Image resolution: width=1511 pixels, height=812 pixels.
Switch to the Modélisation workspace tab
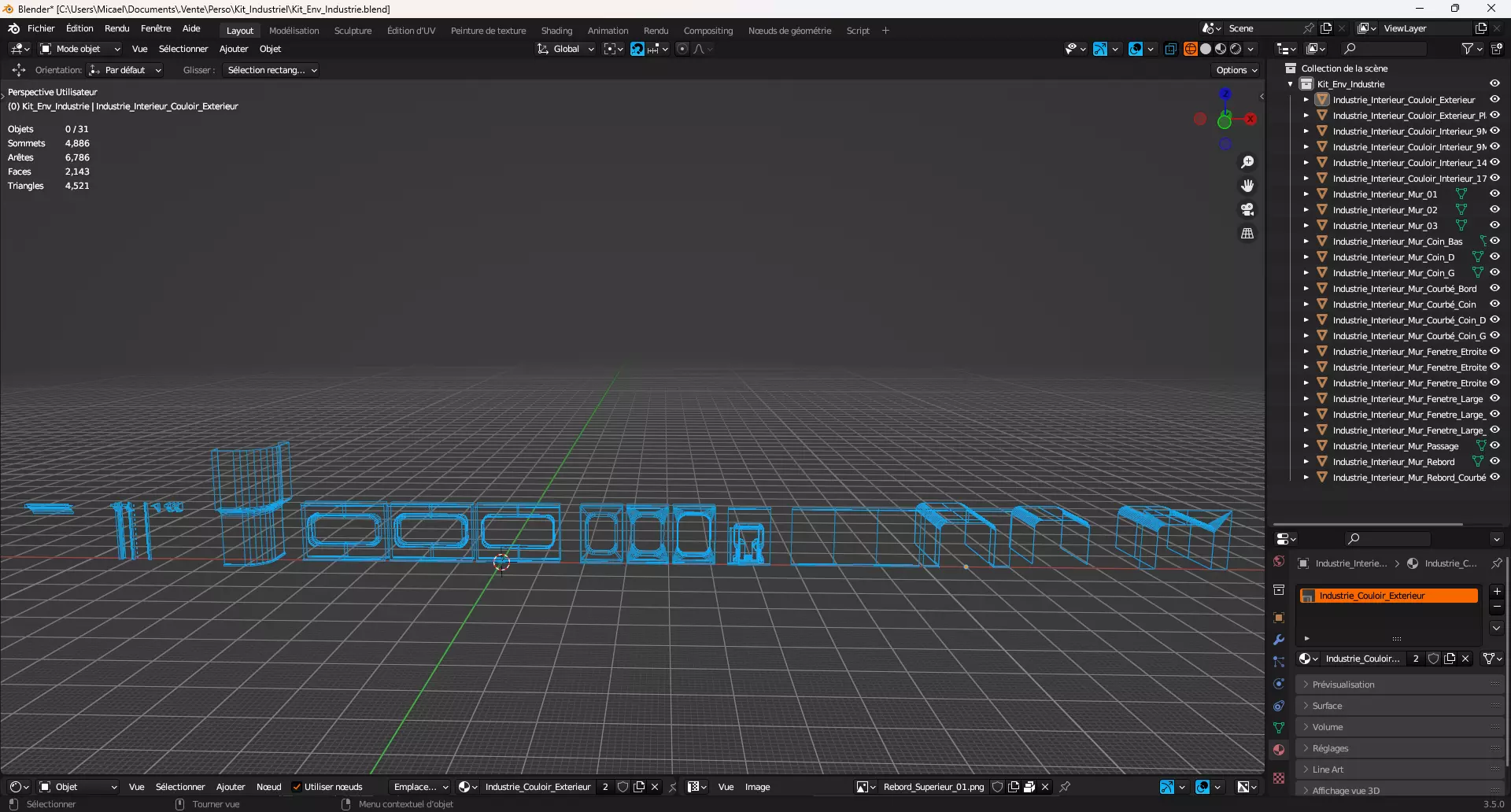pos(294,31)
